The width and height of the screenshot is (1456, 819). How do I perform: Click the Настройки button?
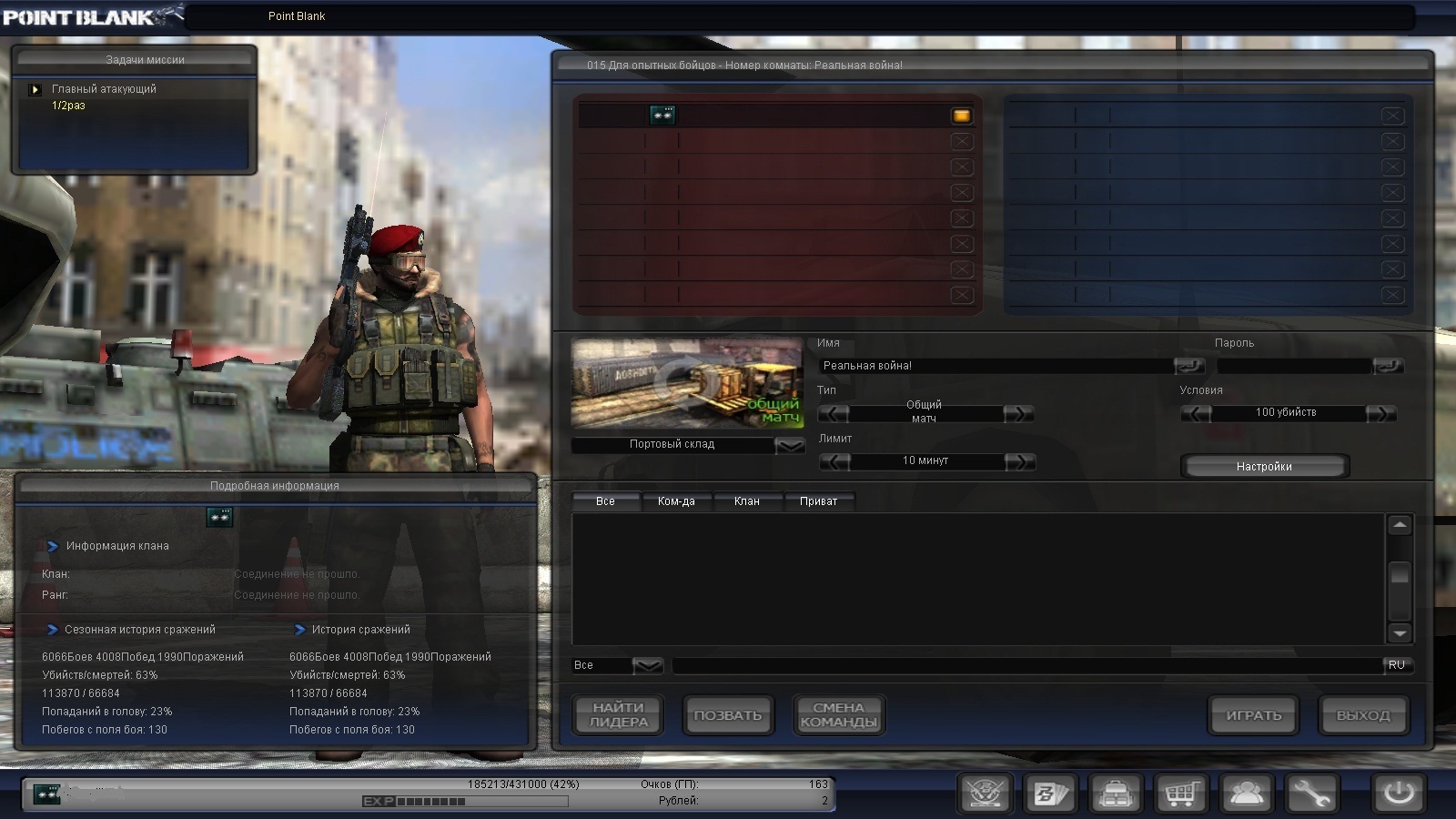point(1264,467)
